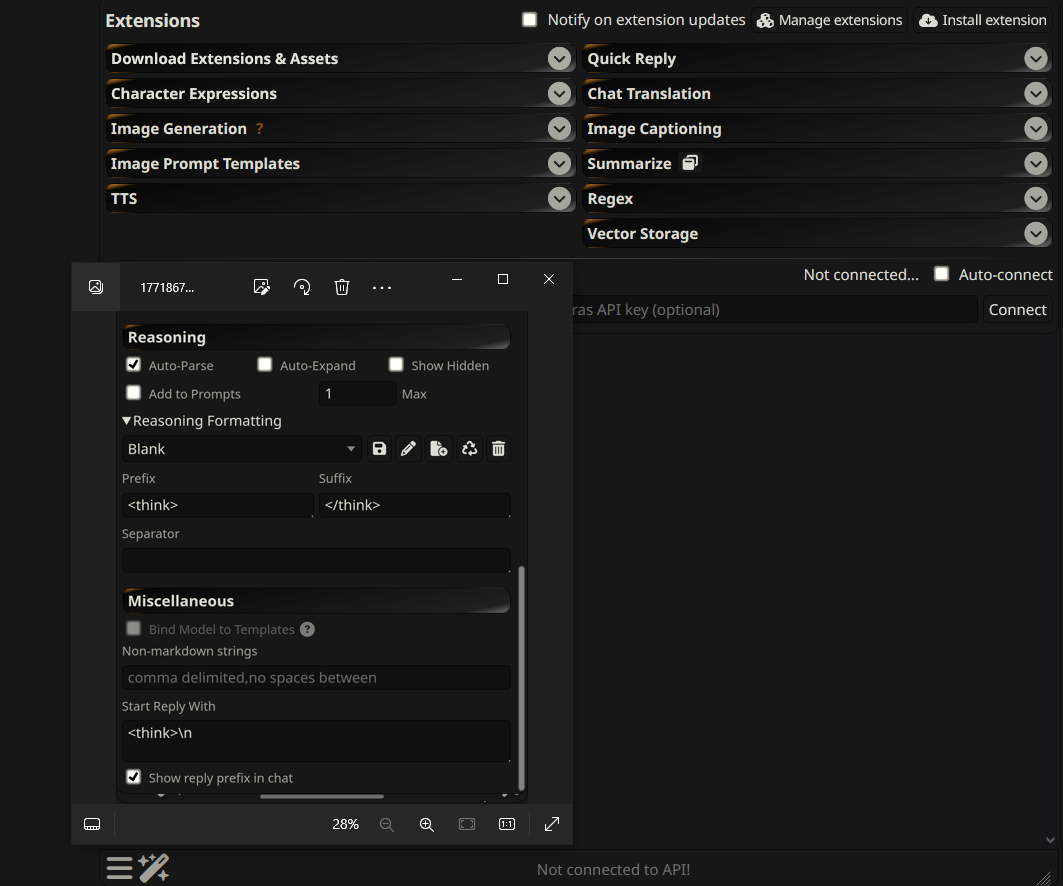Uncheck Show reply prefix in chat
1063x886 pixels.
[x=134, y=777]
